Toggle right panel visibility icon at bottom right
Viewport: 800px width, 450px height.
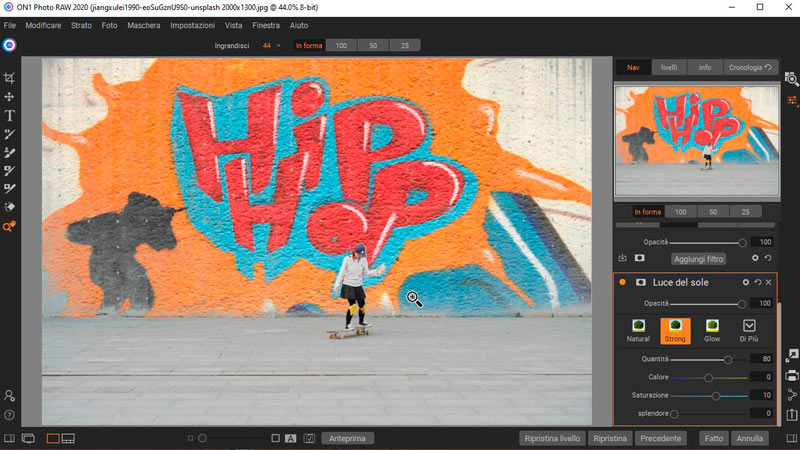click(x=792, y=438)
